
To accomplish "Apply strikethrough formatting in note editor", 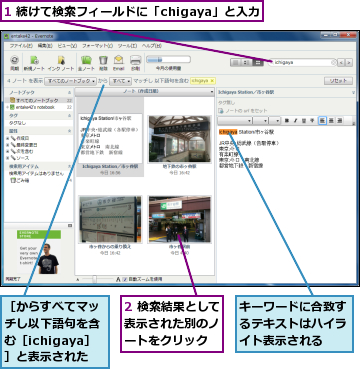I will (312, 121).
